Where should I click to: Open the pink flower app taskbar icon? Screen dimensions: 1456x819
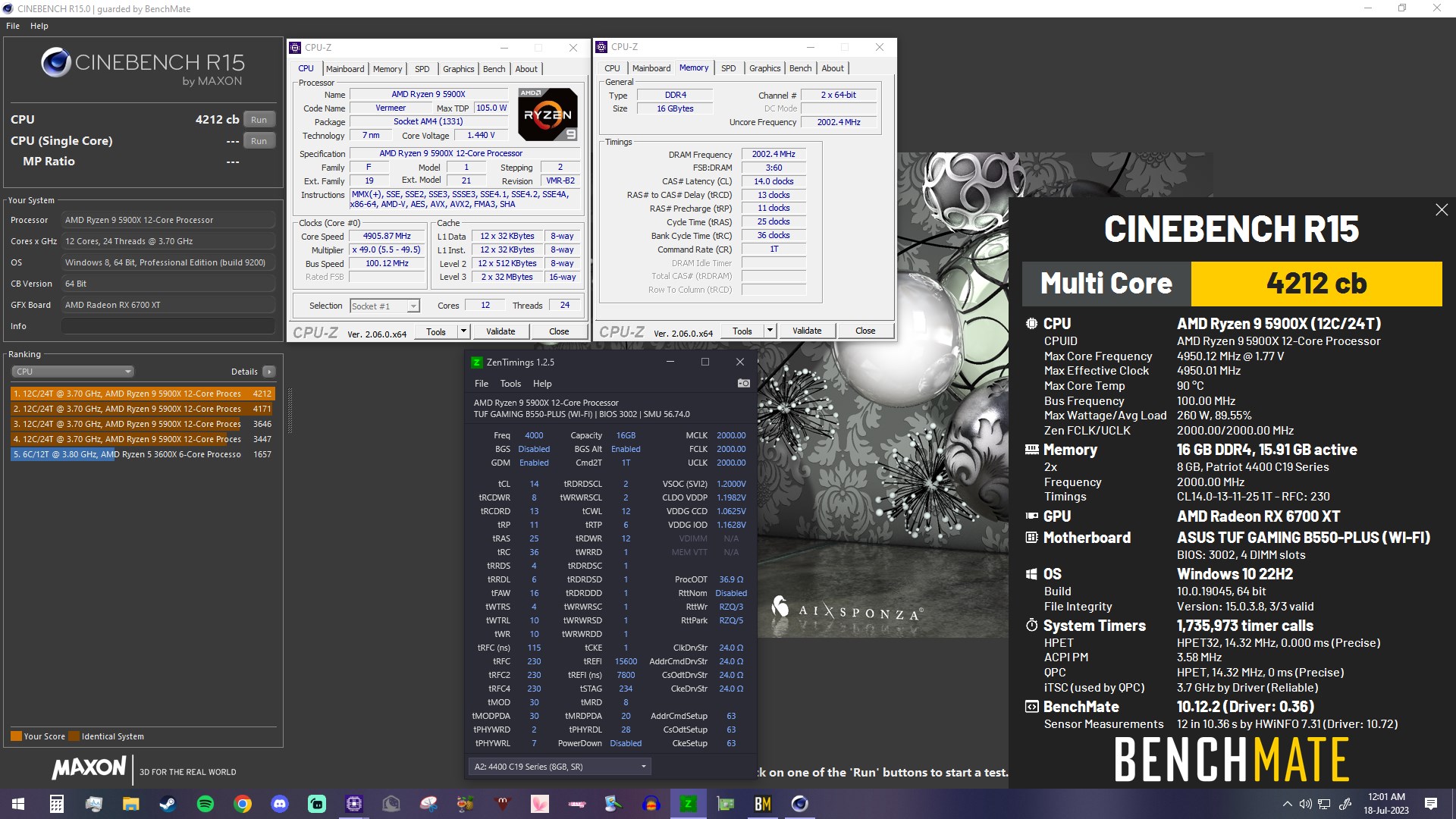coord(540,804)
